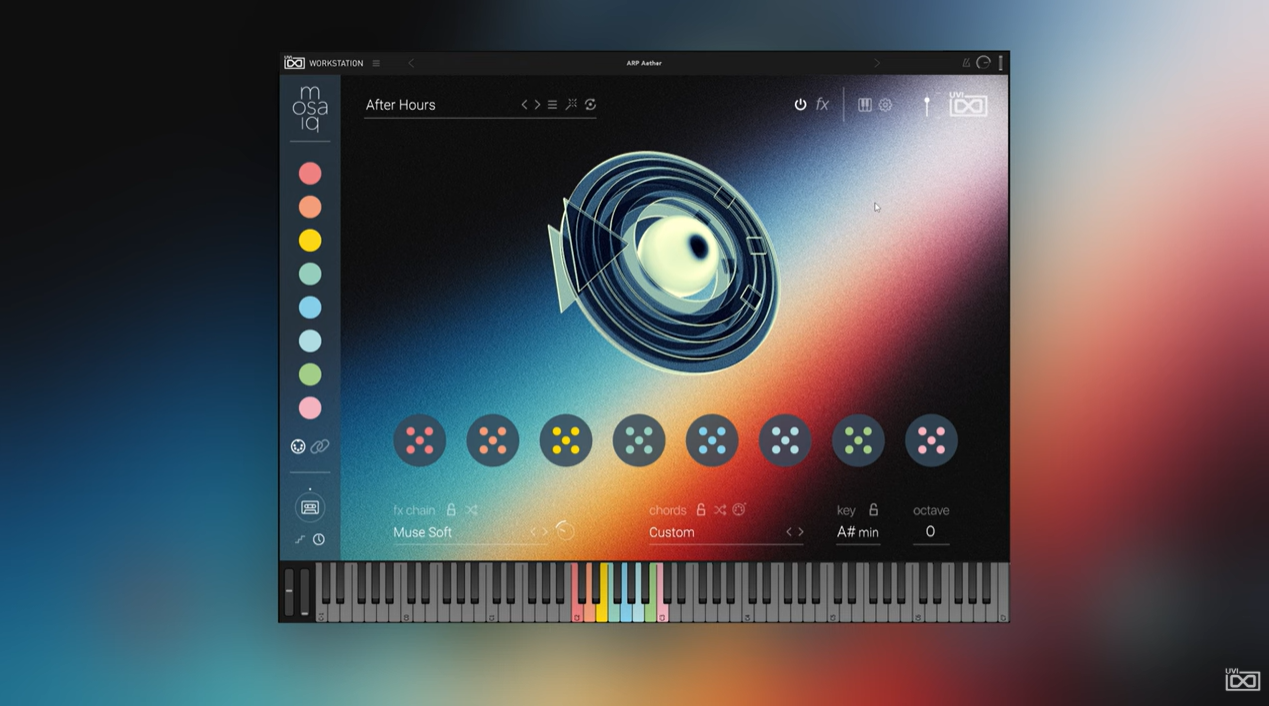1269x706 pixels.
Task: Click the octave value field
Action: pos(930,532)
